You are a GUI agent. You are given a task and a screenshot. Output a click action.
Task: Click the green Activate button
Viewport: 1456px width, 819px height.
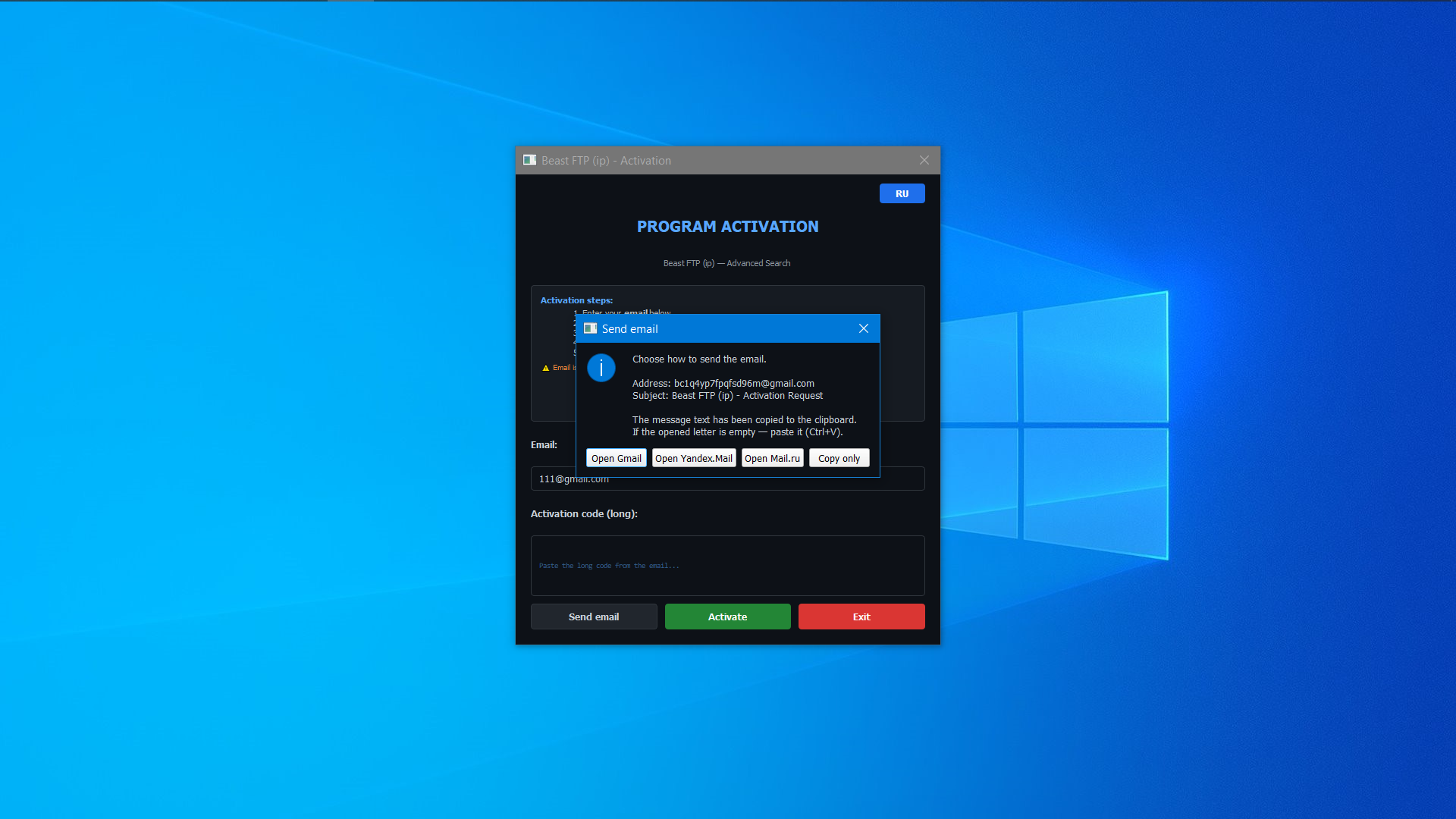pyautogui.click(x=727, y=617)
